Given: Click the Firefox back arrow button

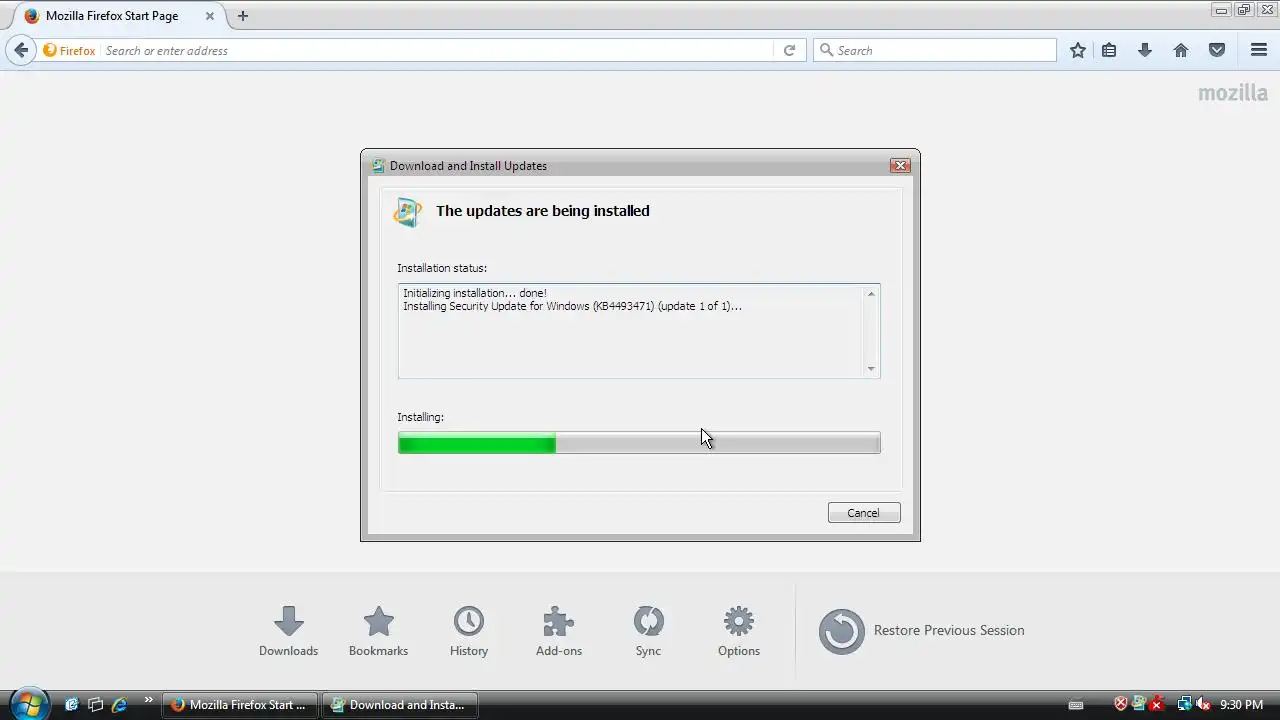Looking at the screenshot, I should click(21, 50).
